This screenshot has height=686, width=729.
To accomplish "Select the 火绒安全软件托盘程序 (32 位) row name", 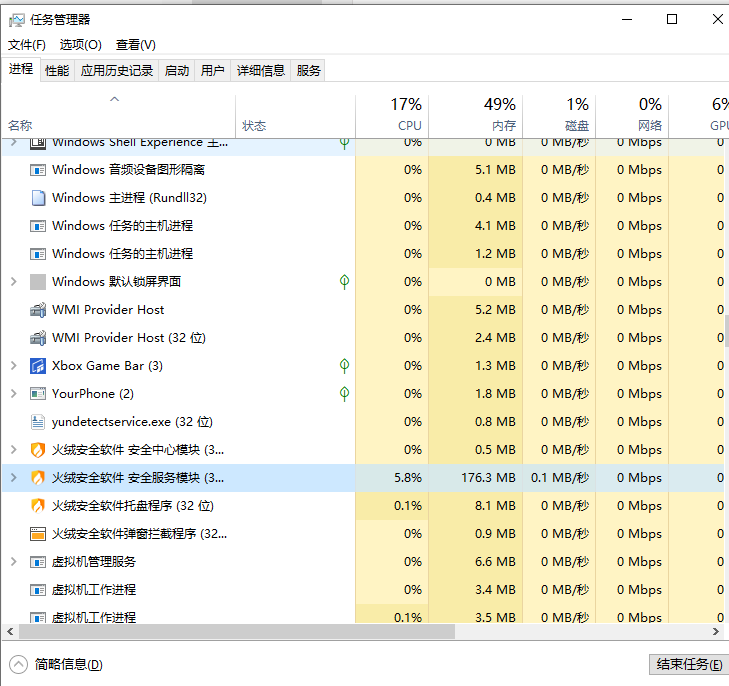I will [x=133, y=506].
